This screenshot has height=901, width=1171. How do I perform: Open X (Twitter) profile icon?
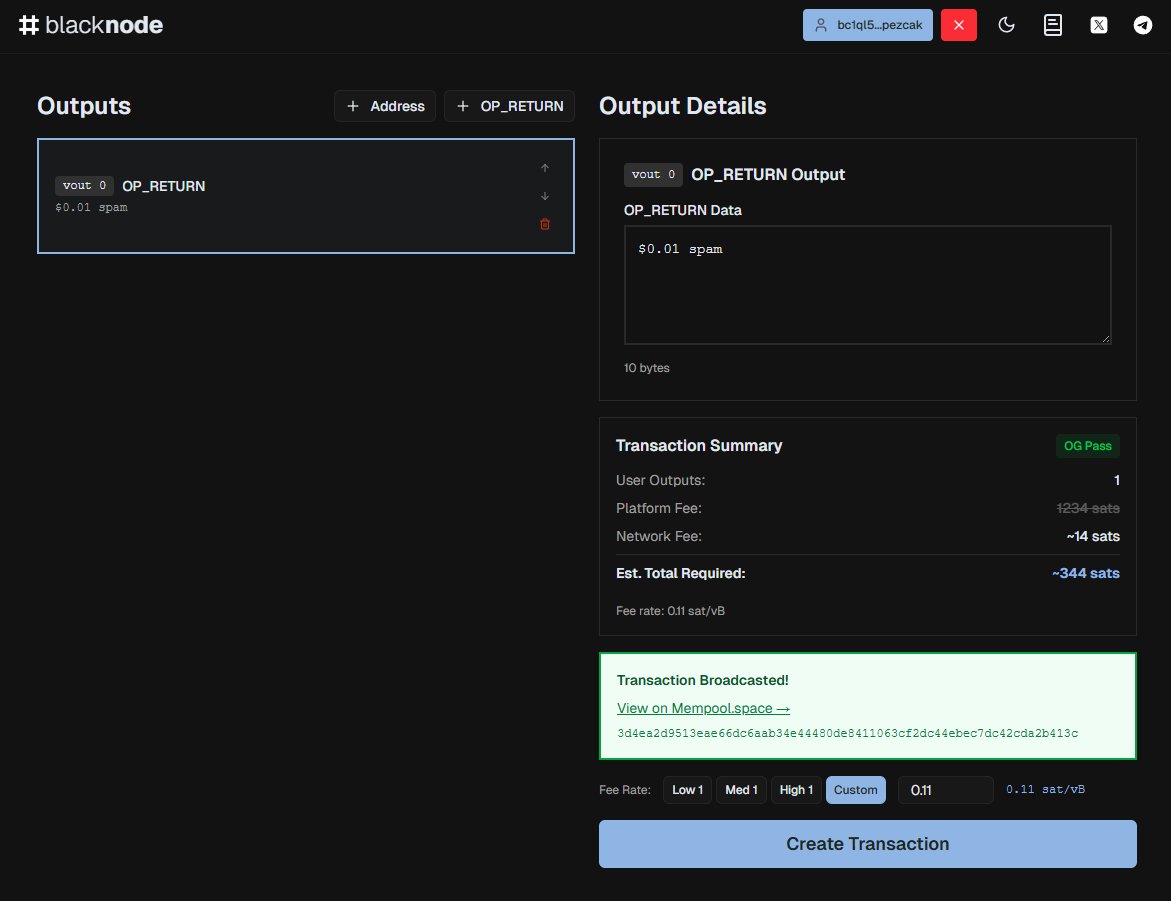pyautogui.click(x=1099, y=25)
